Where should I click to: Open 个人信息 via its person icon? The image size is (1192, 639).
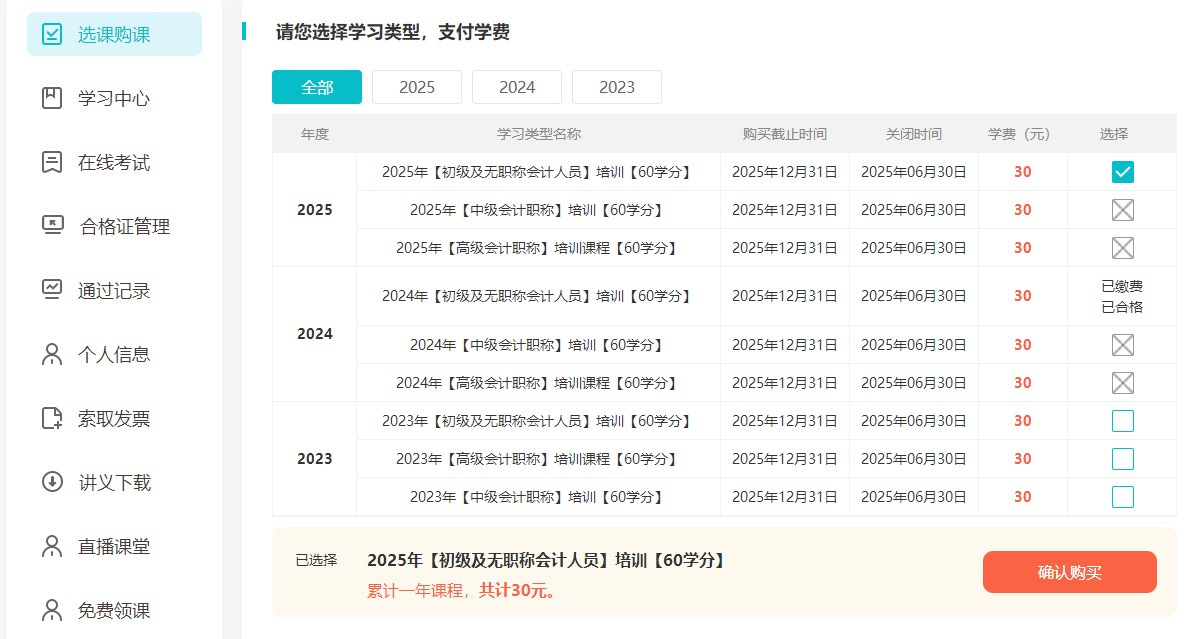[x=52, y=354]
